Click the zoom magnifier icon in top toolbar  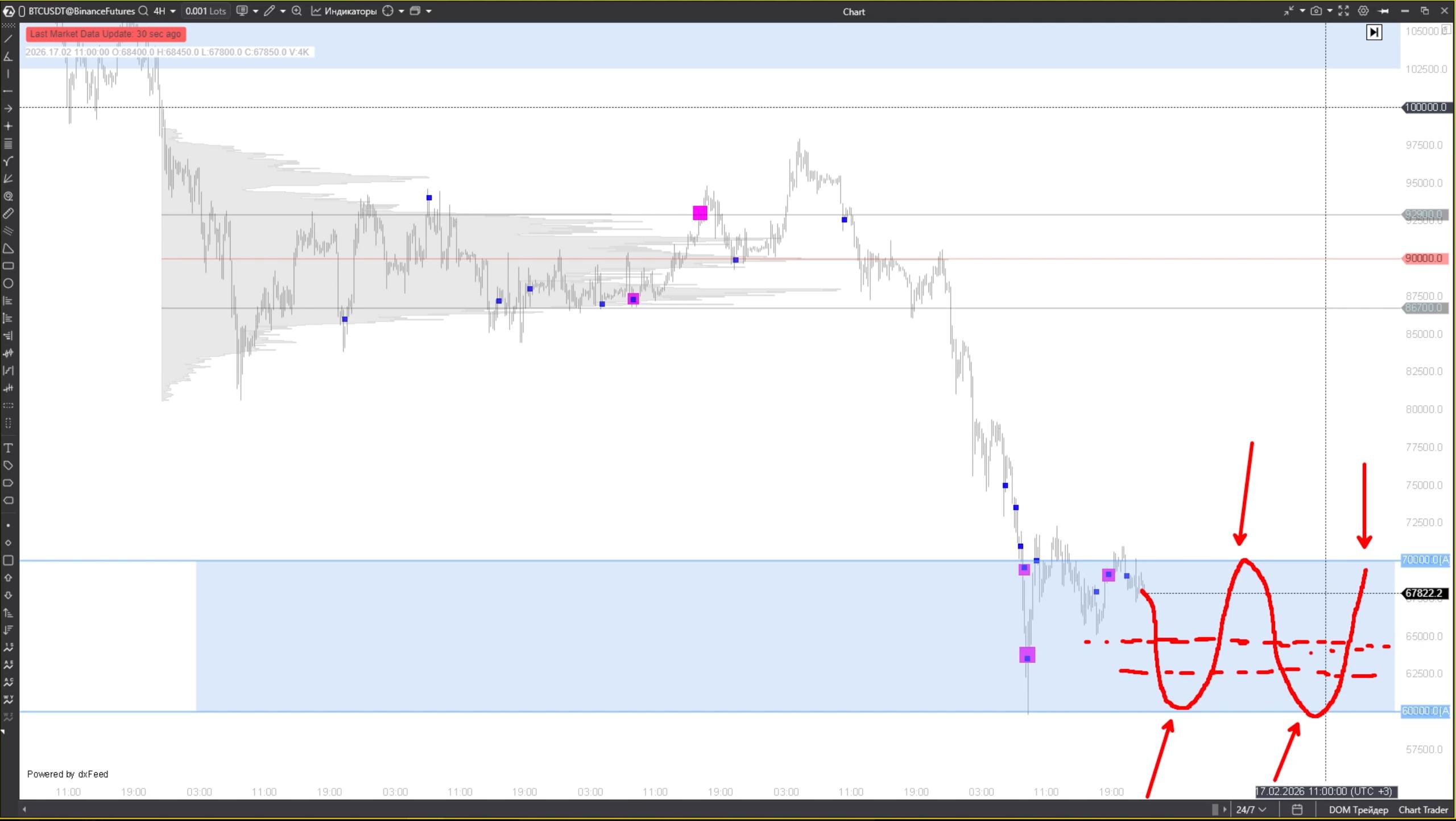coord(296,11)
